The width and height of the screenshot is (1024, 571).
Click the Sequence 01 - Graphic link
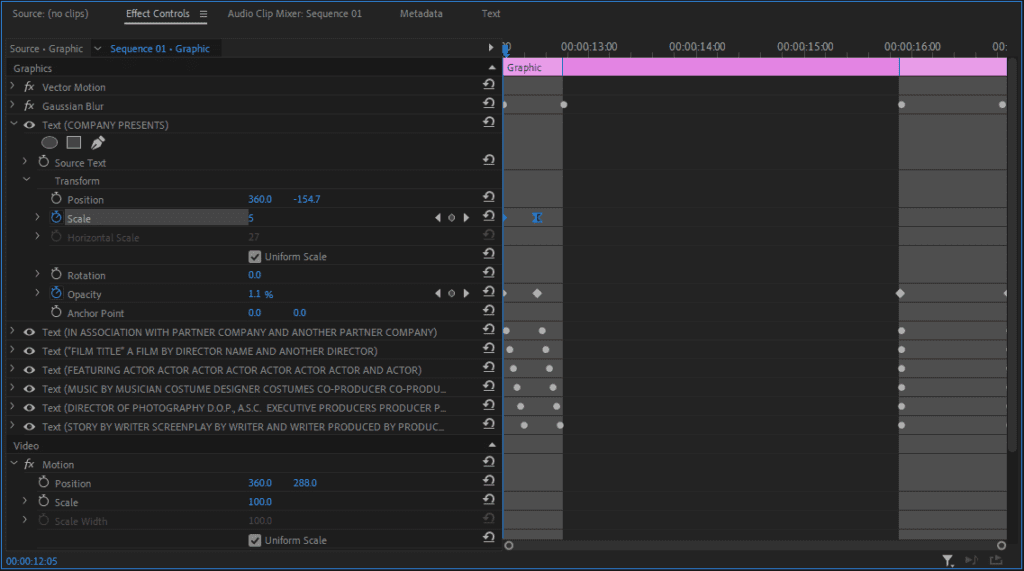[x=160, y=48]
